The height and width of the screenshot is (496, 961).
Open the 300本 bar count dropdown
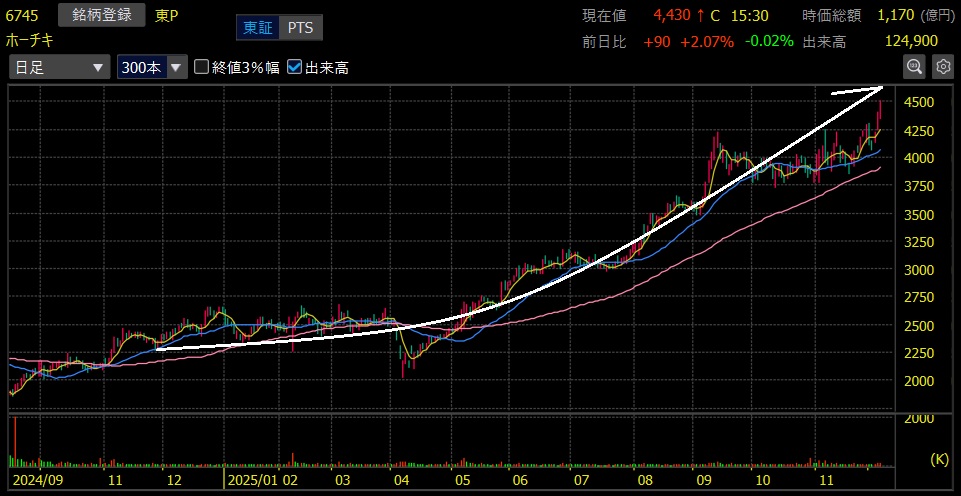pyautogui.click(x=151, y=67)
